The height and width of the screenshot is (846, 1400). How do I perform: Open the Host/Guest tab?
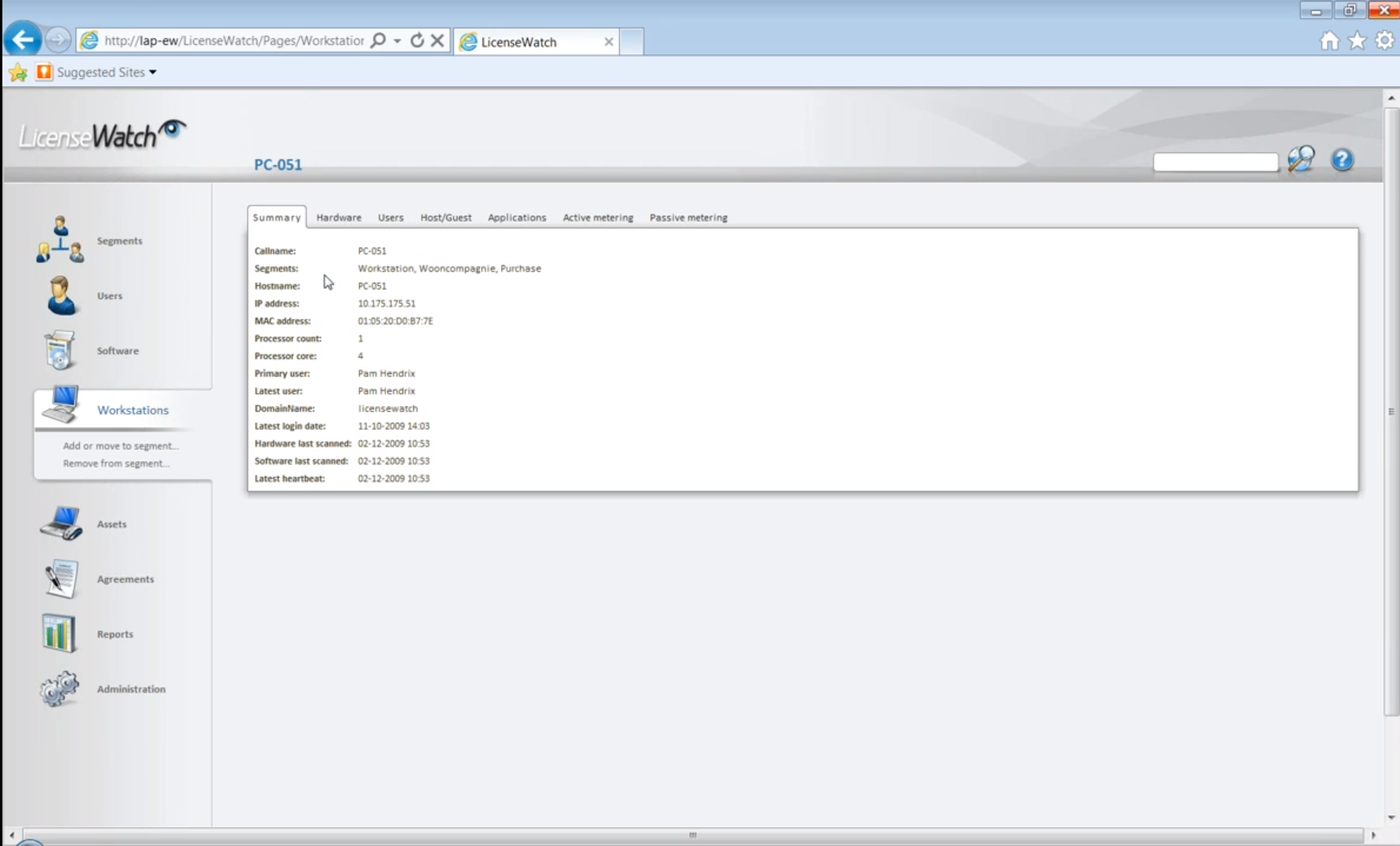445,217
